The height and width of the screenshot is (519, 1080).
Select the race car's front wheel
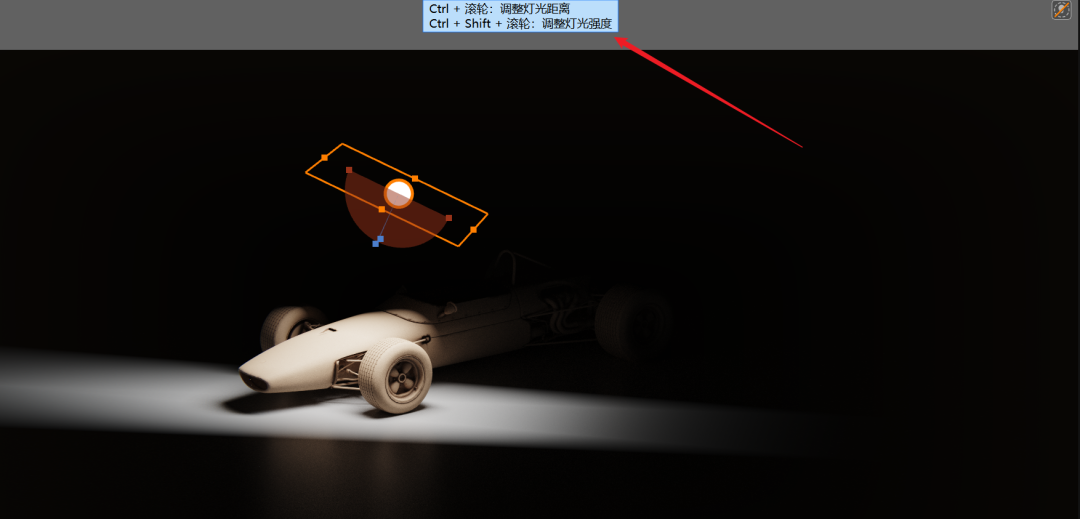[395, 375]
